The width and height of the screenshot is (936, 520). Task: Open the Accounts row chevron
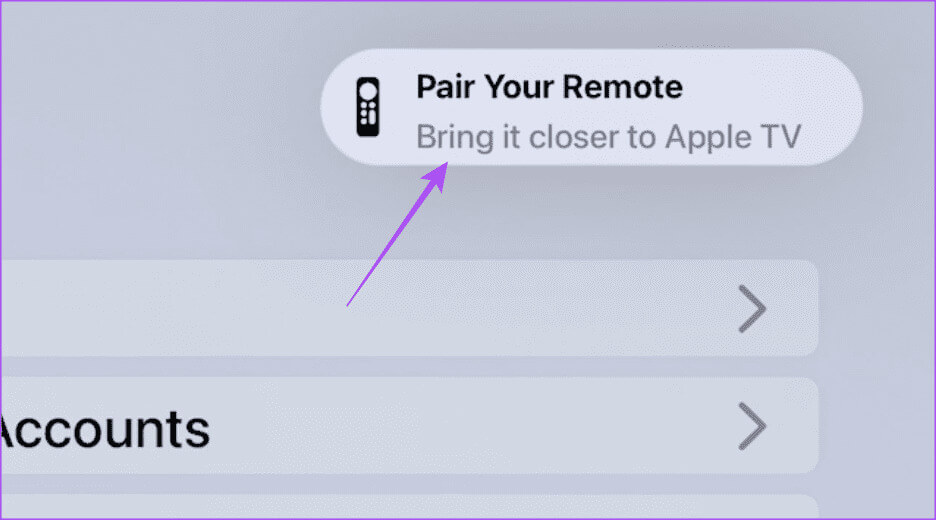752,426
